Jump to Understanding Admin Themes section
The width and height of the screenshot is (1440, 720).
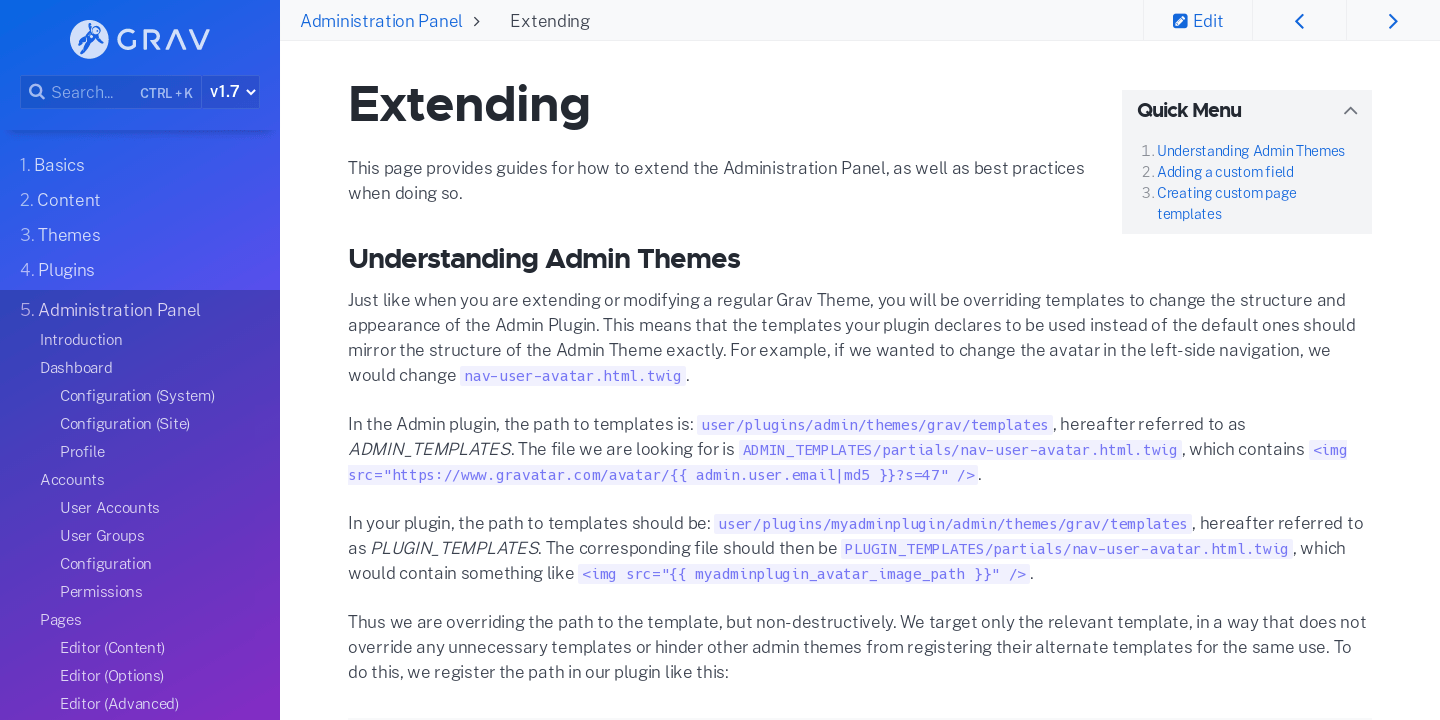coord(1250,151)
